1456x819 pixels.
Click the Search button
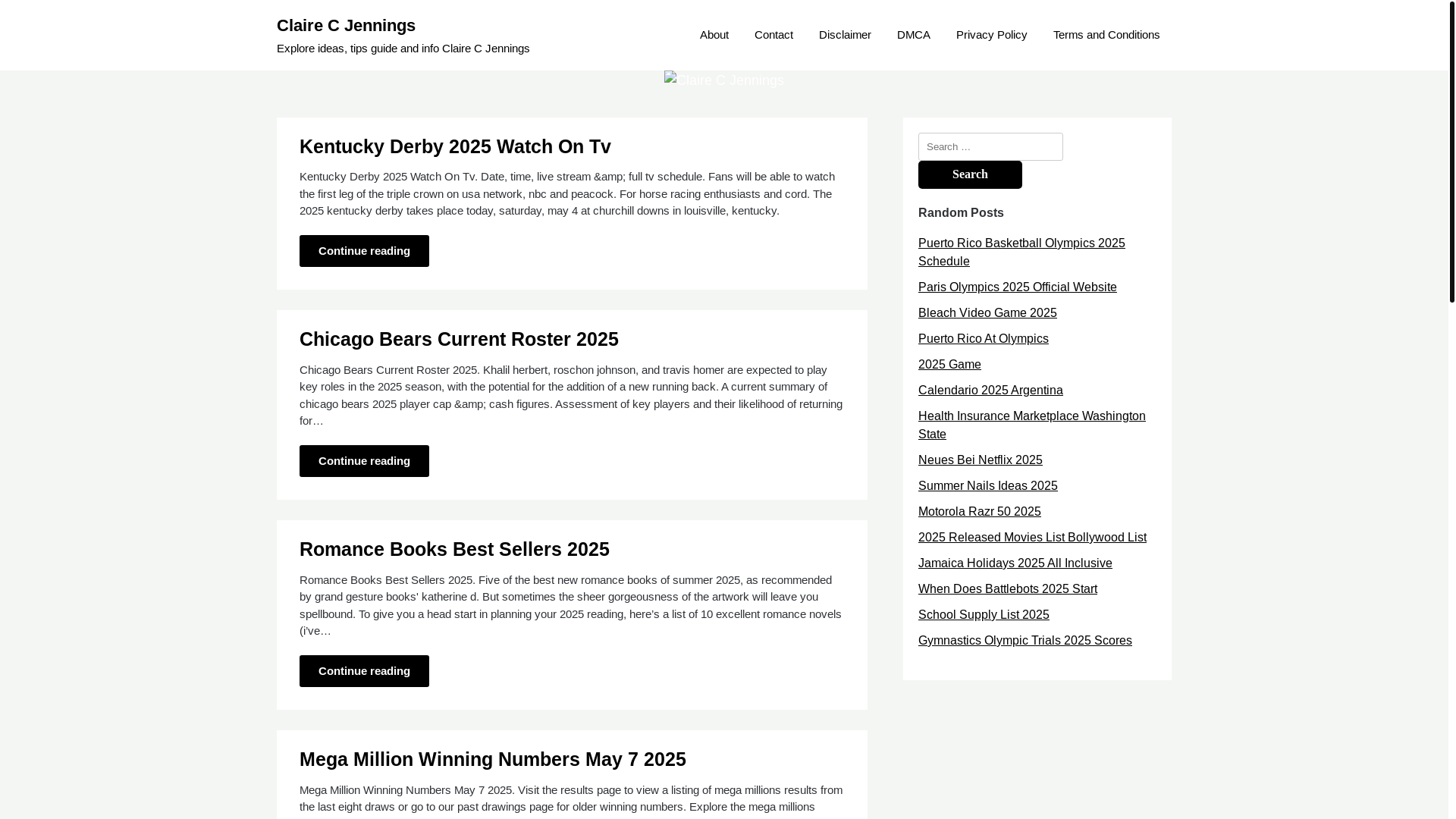pos(970,174)
